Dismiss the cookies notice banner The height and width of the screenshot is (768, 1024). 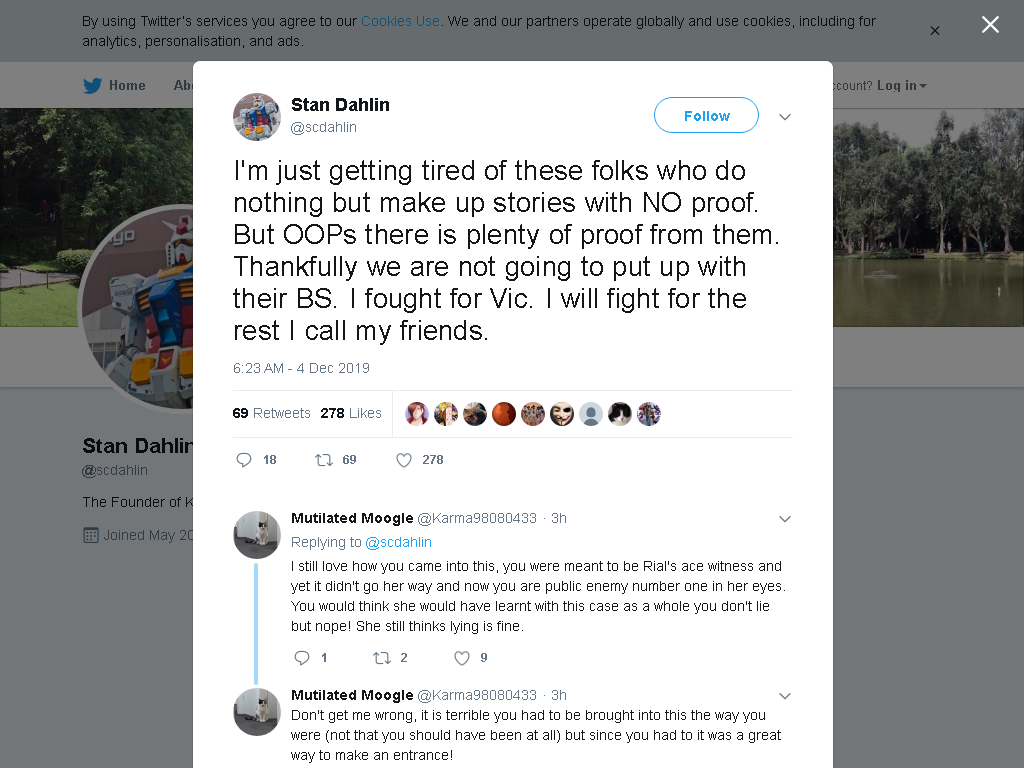[x=935, y=31]
